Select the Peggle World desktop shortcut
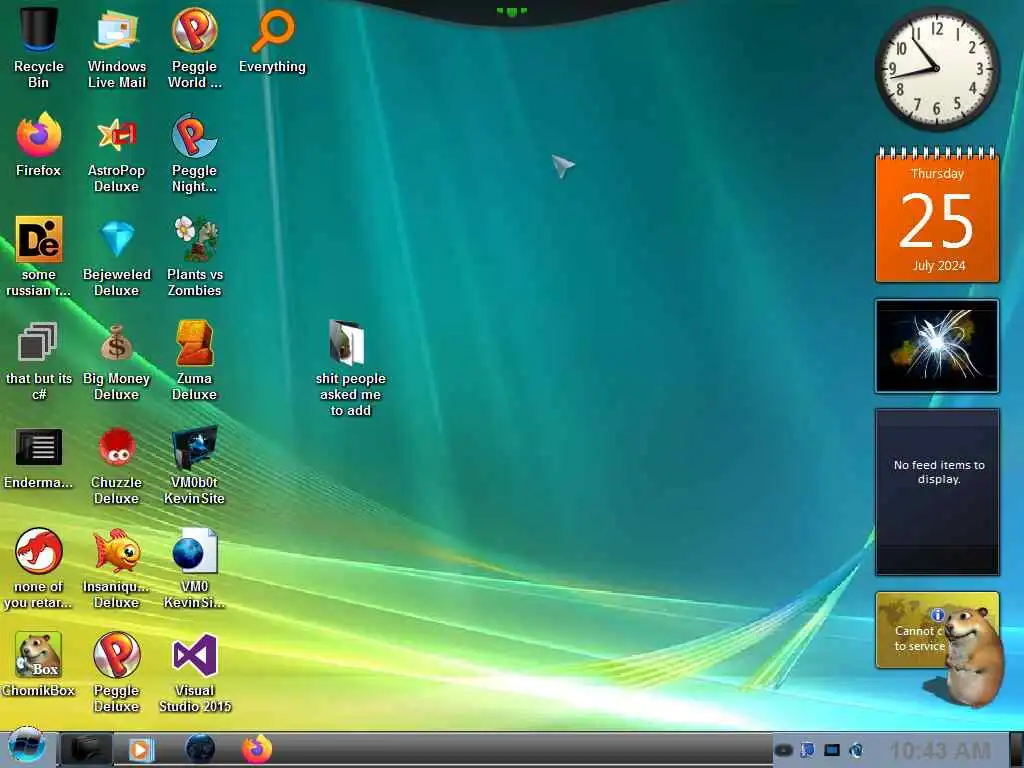This screenshot has width=1024, height=768. (195, 47)
